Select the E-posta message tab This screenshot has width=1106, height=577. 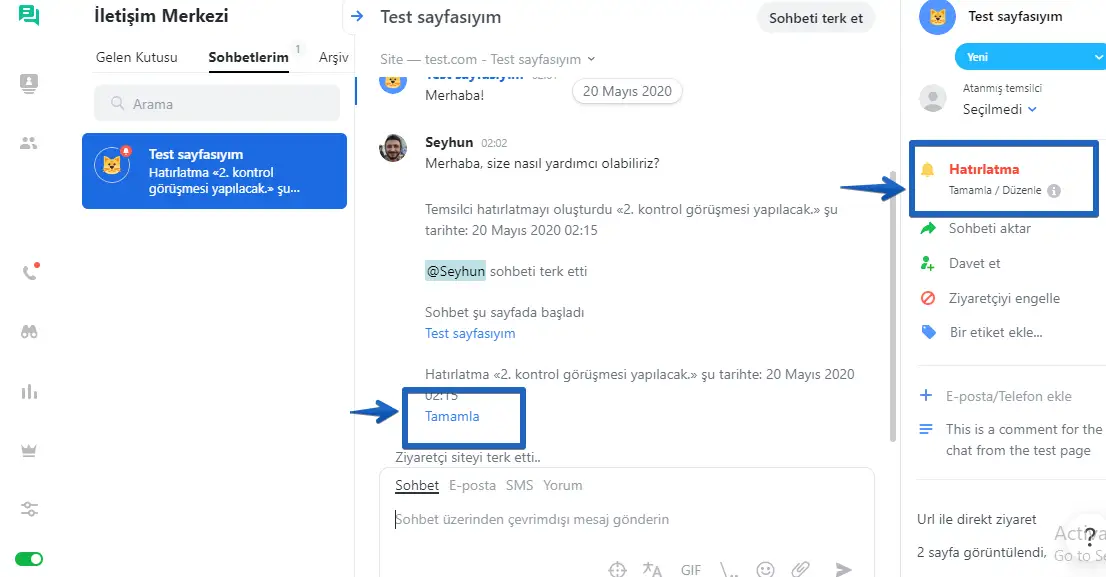[472, 485]
